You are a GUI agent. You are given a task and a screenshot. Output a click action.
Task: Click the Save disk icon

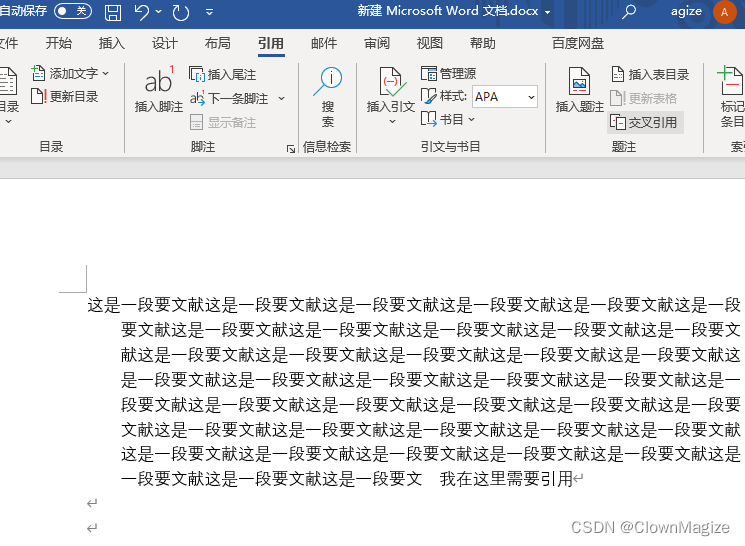click(113, 12)
